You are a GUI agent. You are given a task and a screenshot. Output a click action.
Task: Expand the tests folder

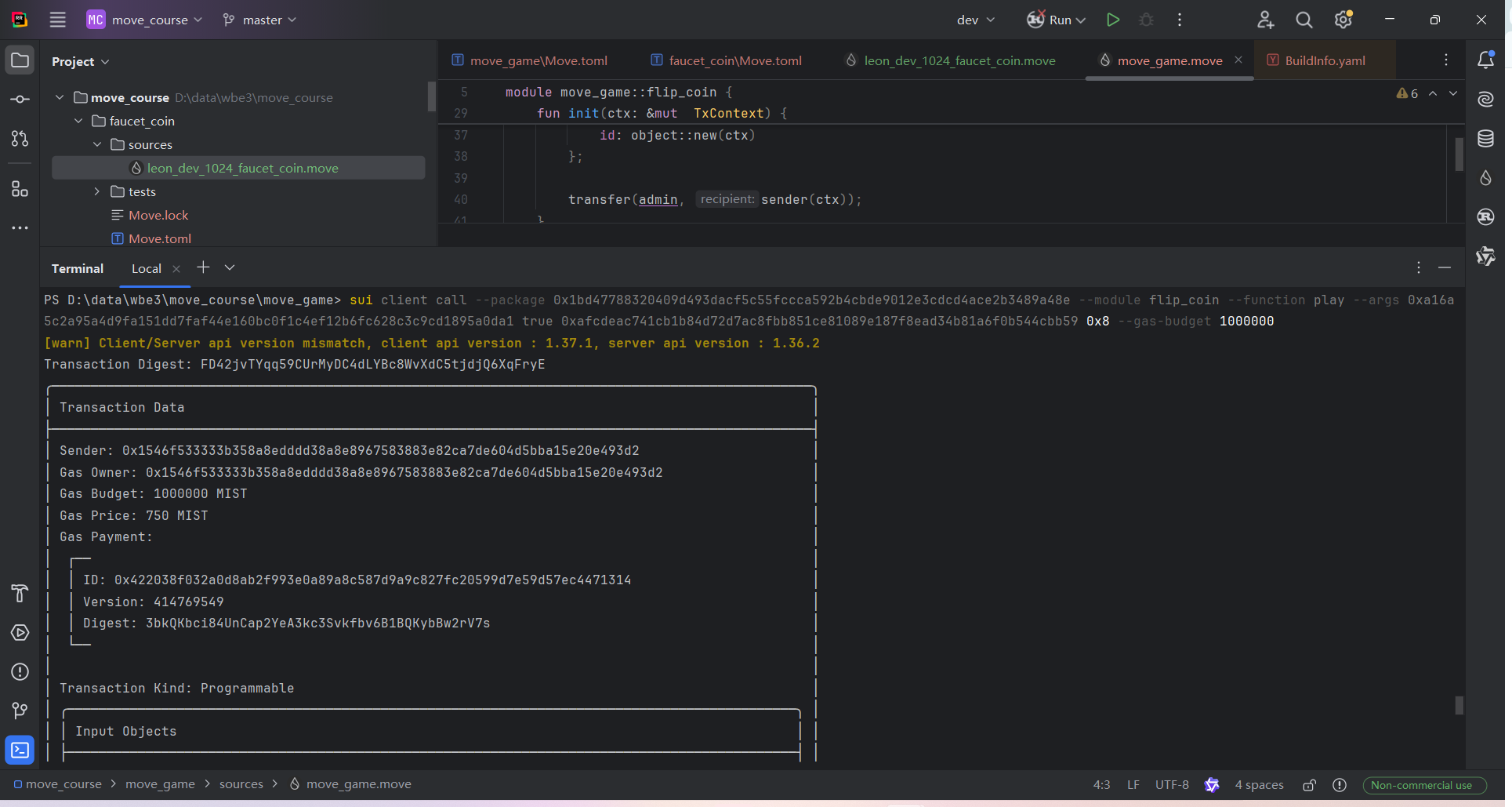point(97,191)
